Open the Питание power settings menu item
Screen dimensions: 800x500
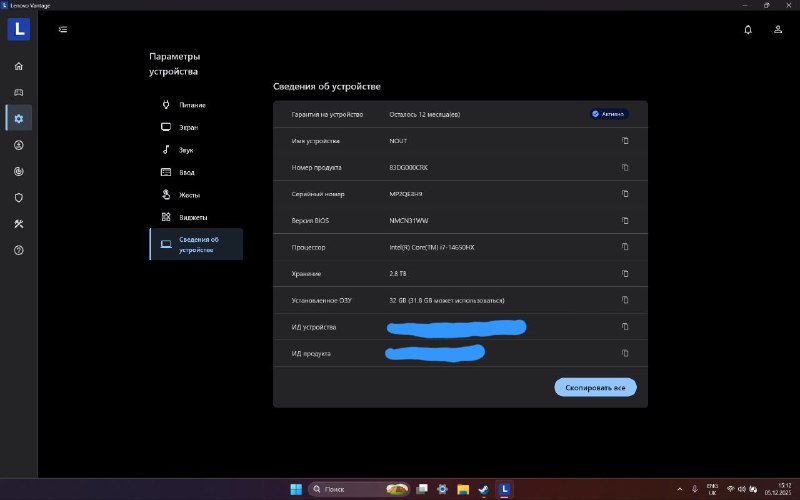196,105
